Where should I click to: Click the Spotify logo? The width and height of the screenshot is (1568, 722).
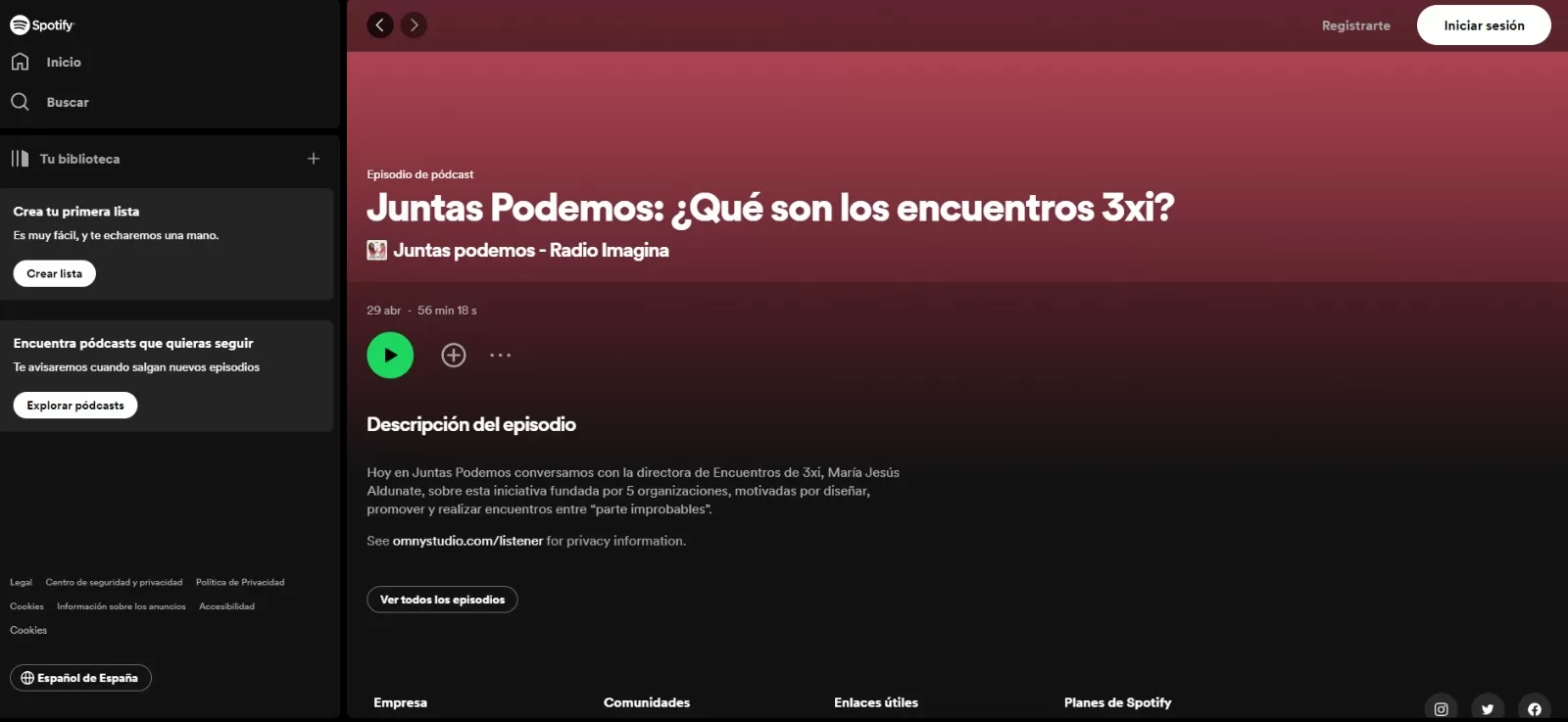pyautogui.click(x=42, y=24)
